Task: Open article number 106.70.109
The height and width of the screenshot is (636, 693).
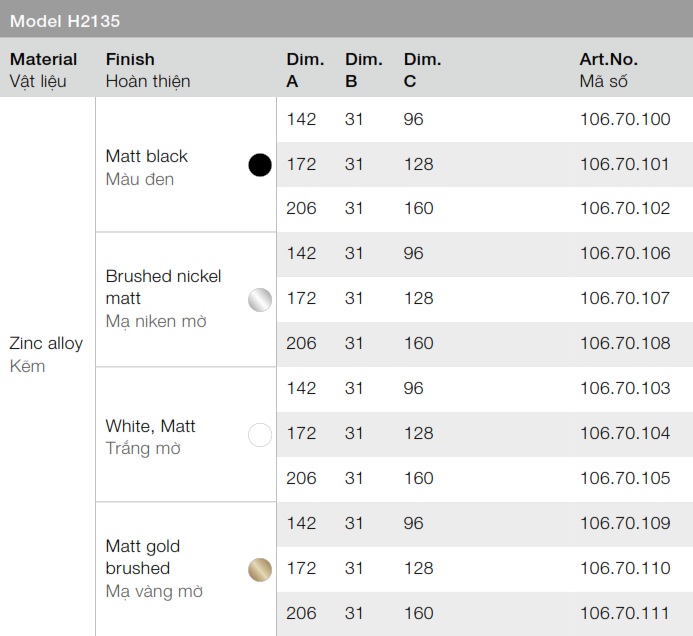Action: point(625,524)
